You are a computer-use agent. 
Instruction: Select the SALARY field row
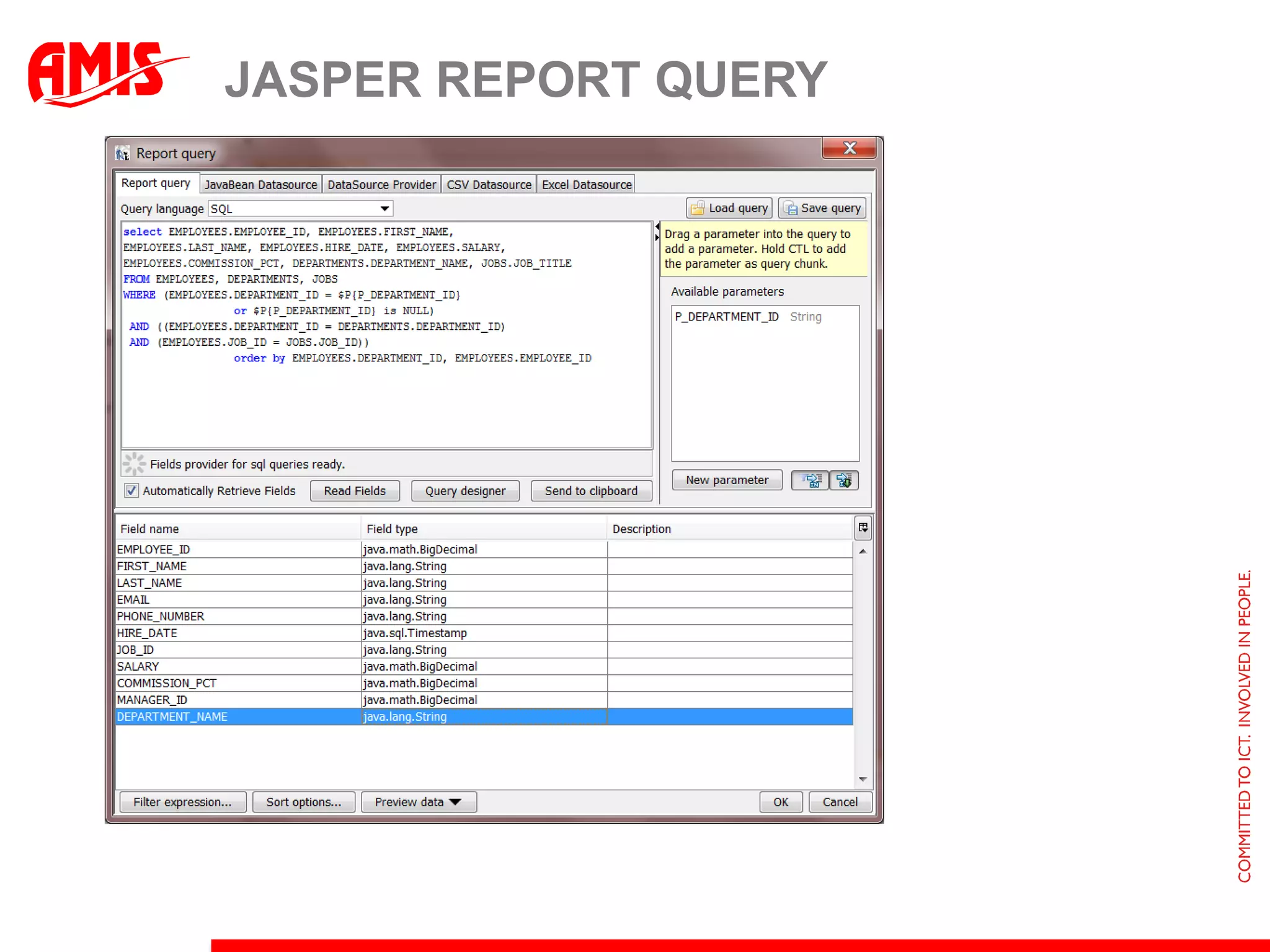coord(484,666)
